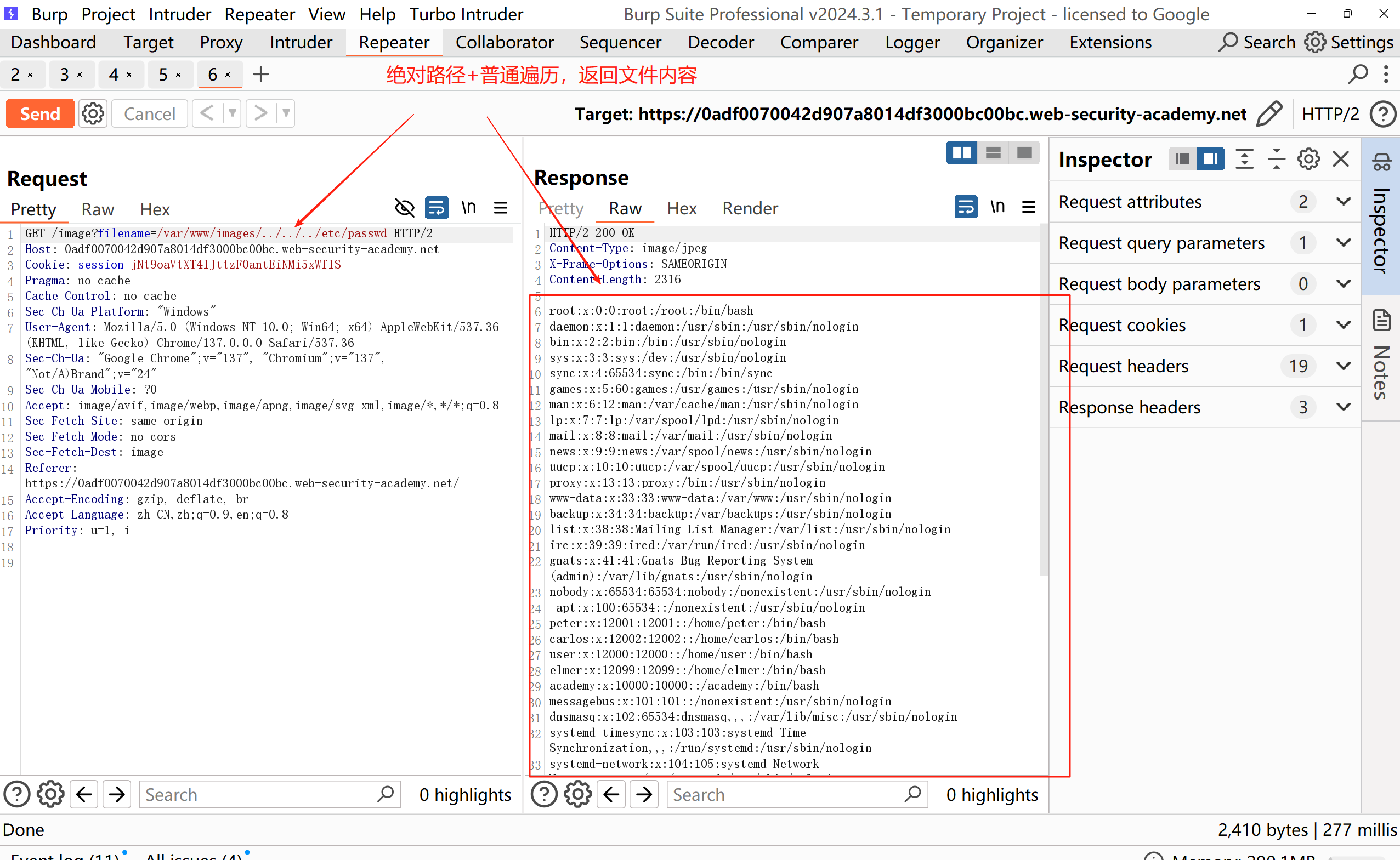Viewport: 1400px width, 860px height.
Task: Collapse all Inspector sections icon
Action: pos(1276,160)
